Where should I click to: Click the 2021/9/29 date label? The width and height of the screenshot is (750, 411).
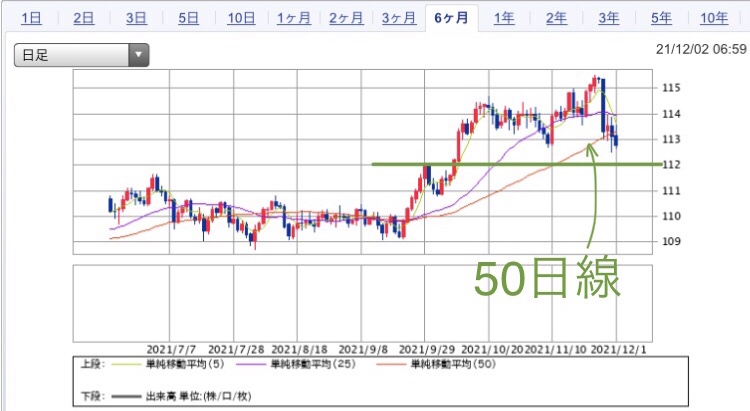[427, 350]
